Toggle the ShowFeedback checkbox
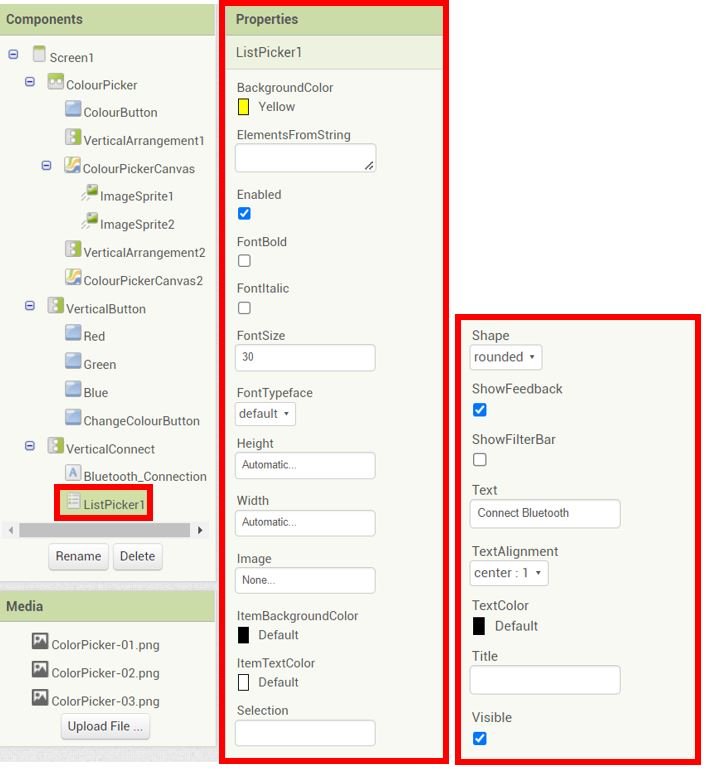The height and width of the screenshot is (769, 708). point(480,410)
